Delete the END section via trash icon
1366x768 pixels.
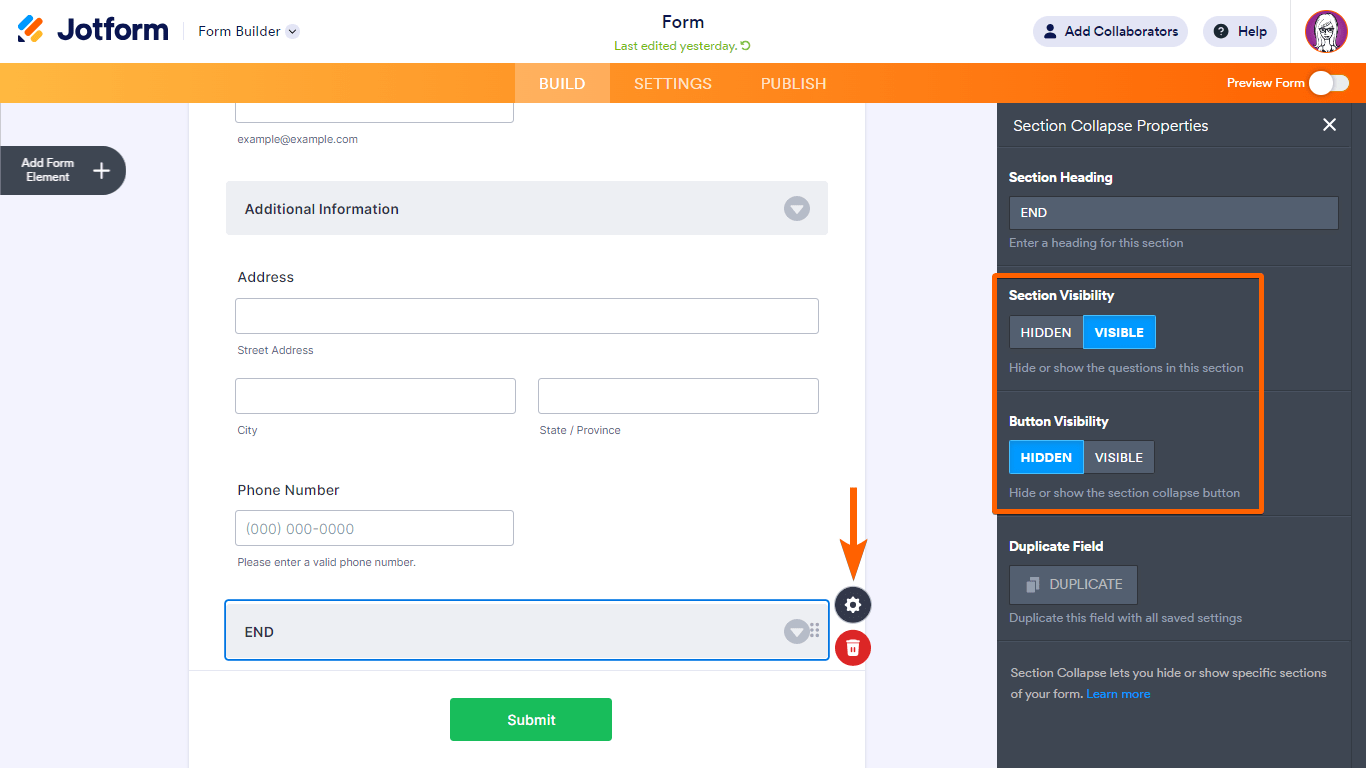click(853, 648)
